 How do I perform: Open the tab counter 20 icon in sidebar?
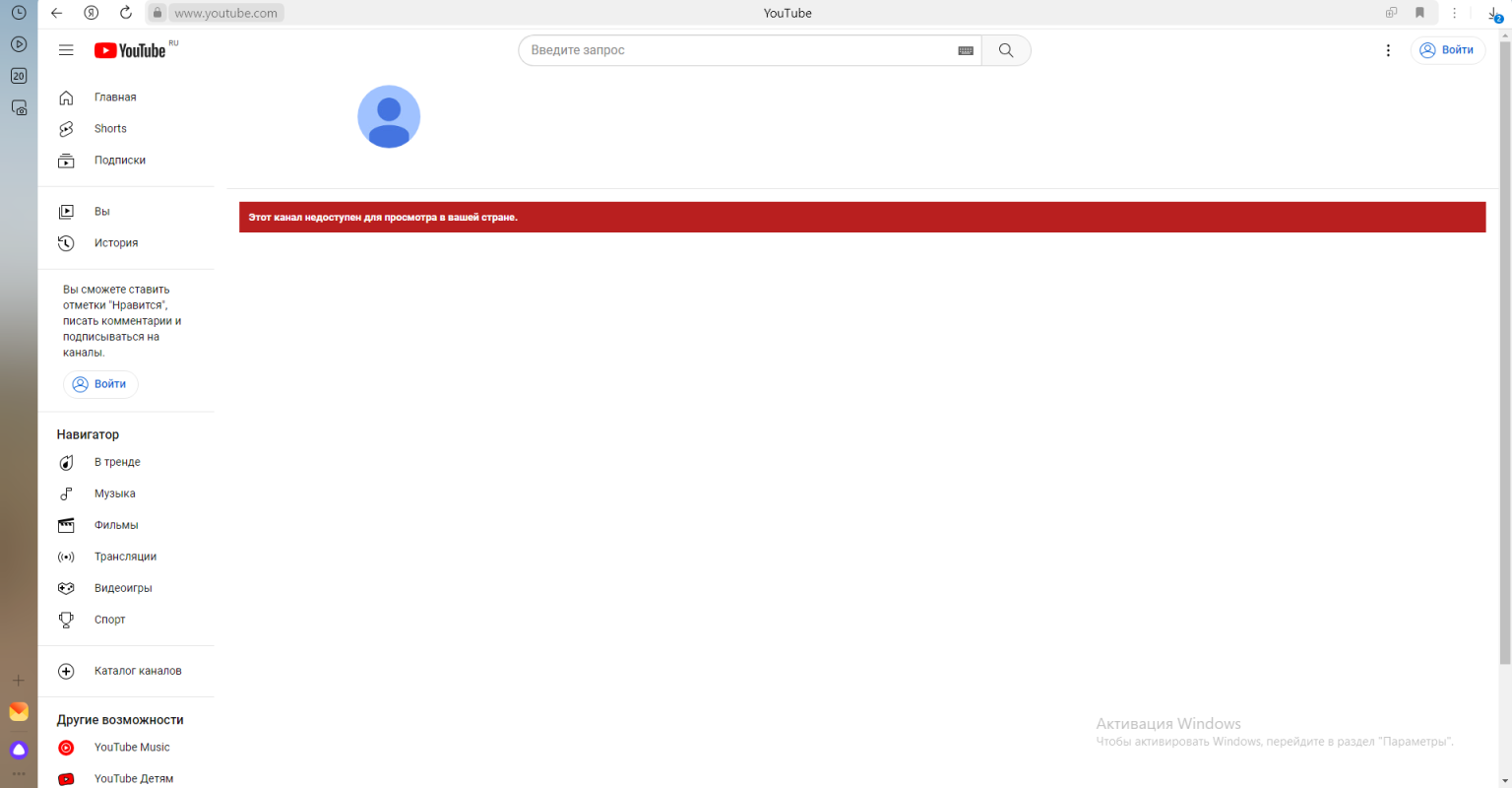point(19,76)
